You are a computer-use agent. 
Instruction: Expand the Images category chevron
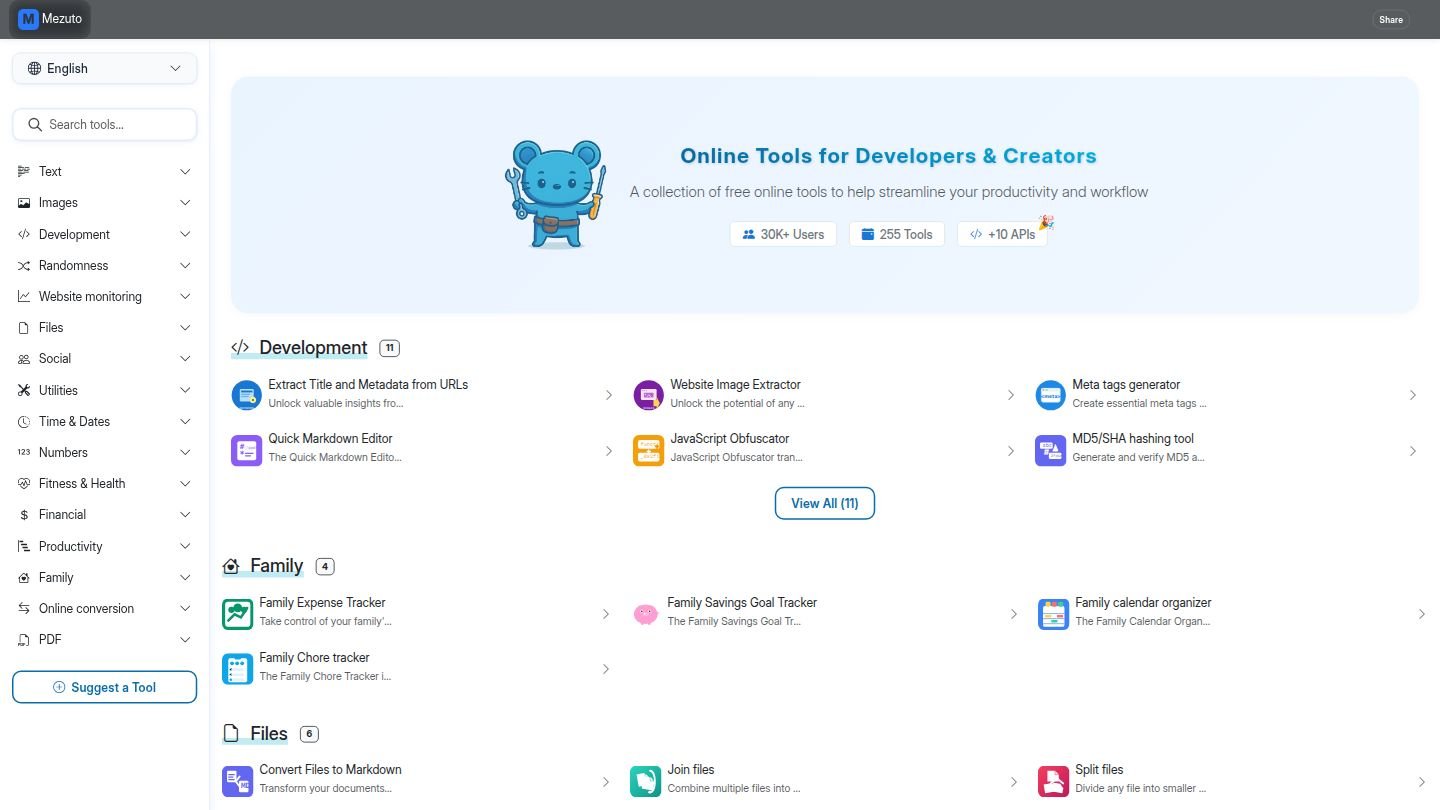pyautogui.click(x=185, y=203)
